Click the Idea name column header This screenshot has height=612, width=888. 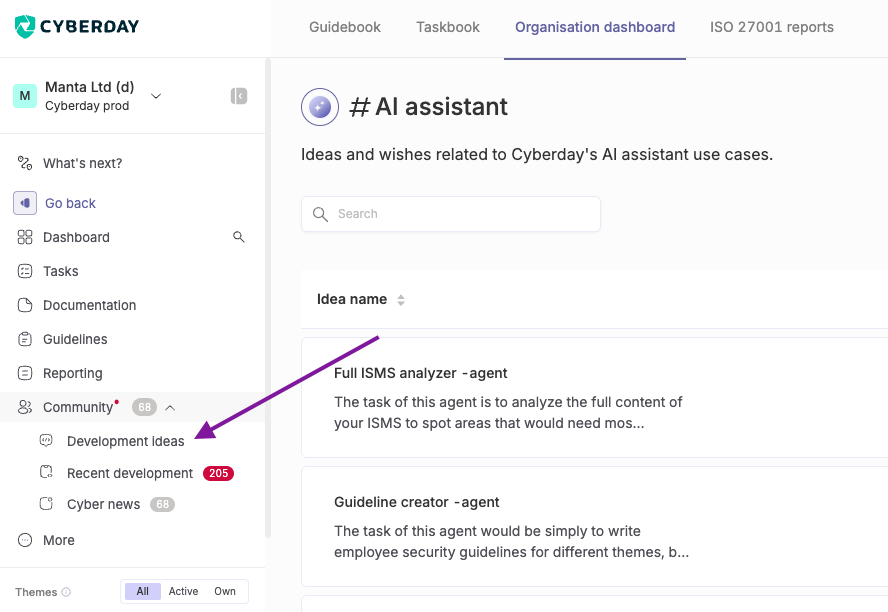click(x=352, y=299)
